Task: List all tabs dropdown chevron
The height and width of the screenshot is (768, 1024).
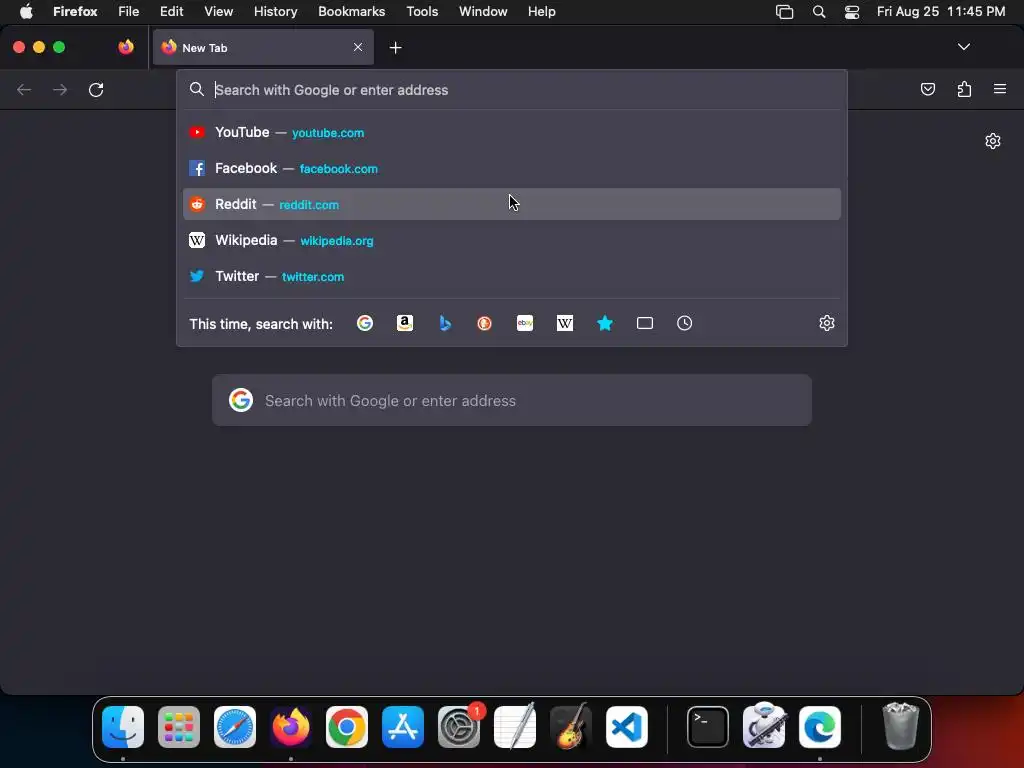Action: click(963, 47)
